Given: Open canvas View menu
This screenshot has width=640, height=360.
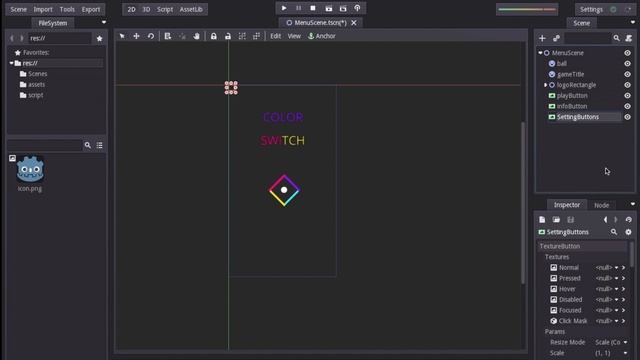Looking at the screenshot, I should coord(294,36).
